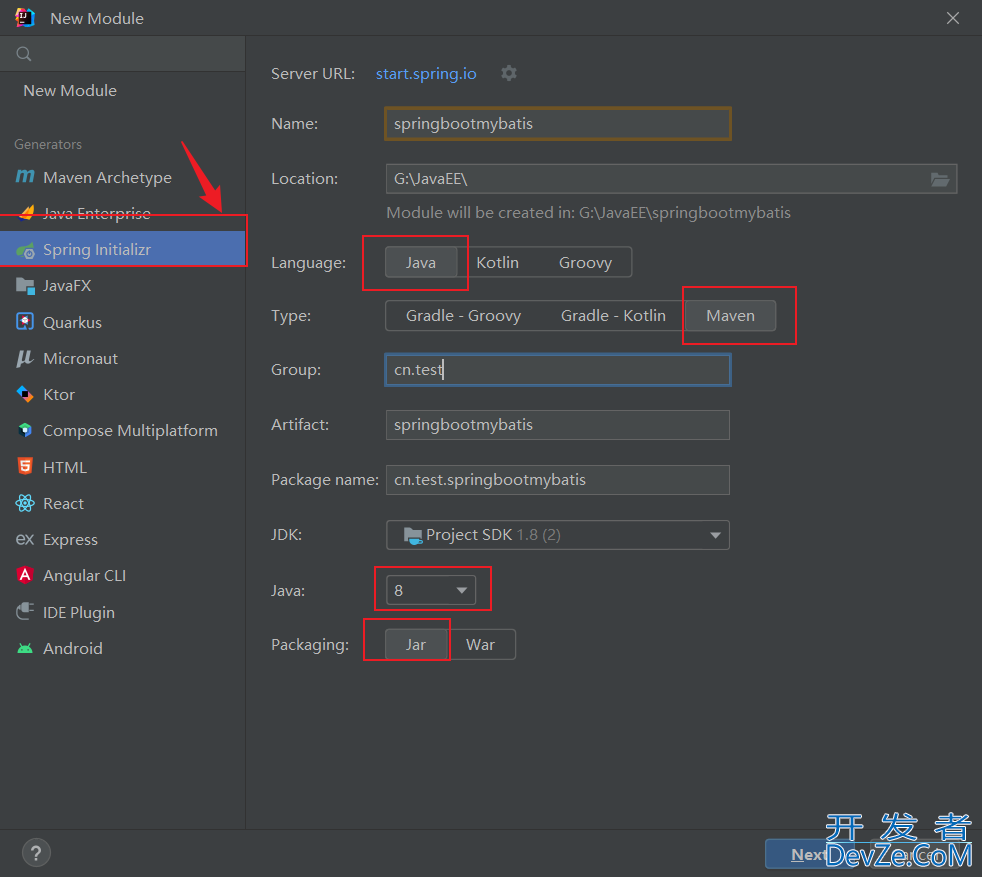Select Quarkus generator

pos(123,322)
